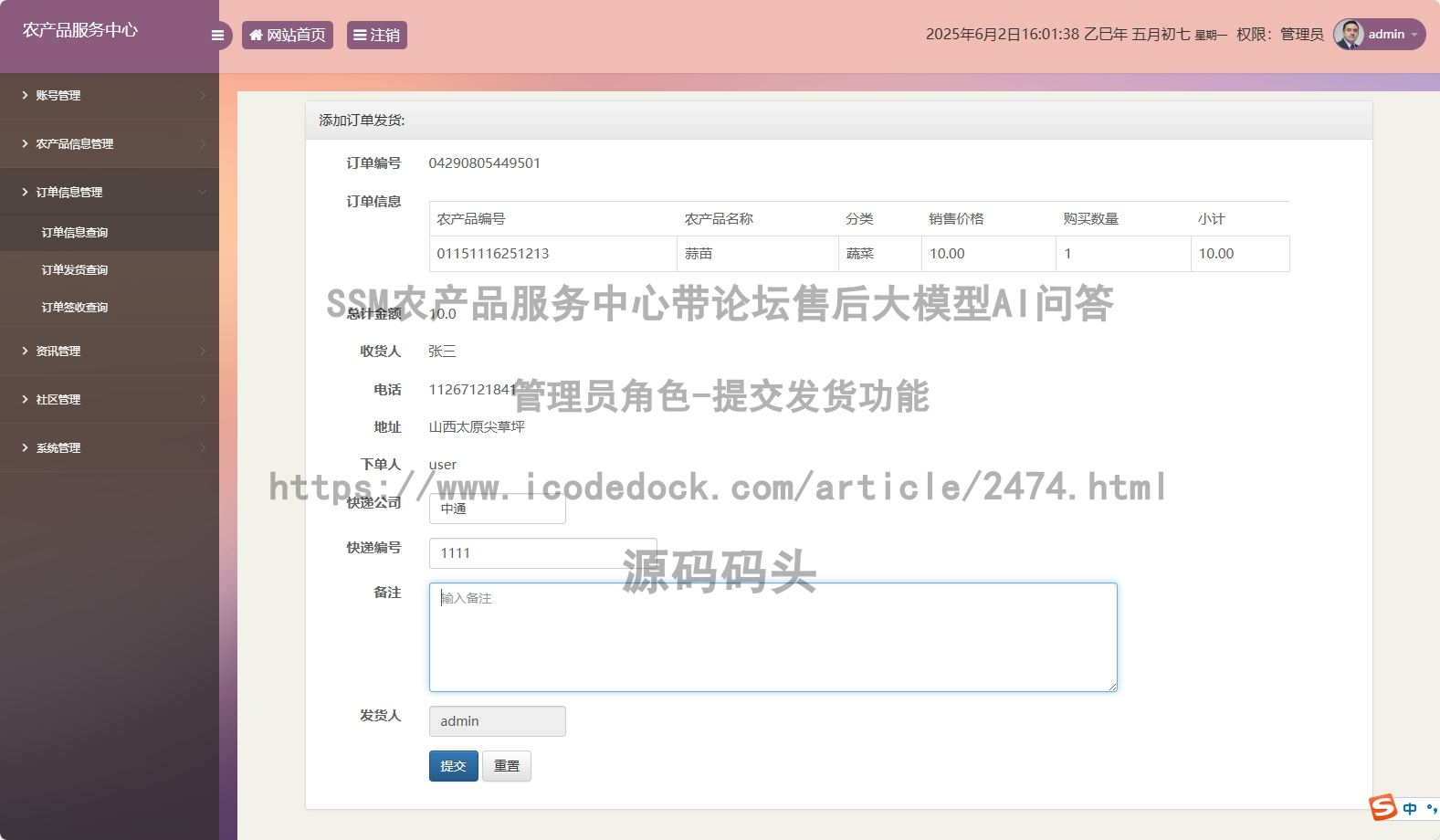Image resolution: width=1440 pixels, height=840 pixels.
Task: Click the 蔬菜 category cell
Action: pyautogui.click(x=880, y=254)
